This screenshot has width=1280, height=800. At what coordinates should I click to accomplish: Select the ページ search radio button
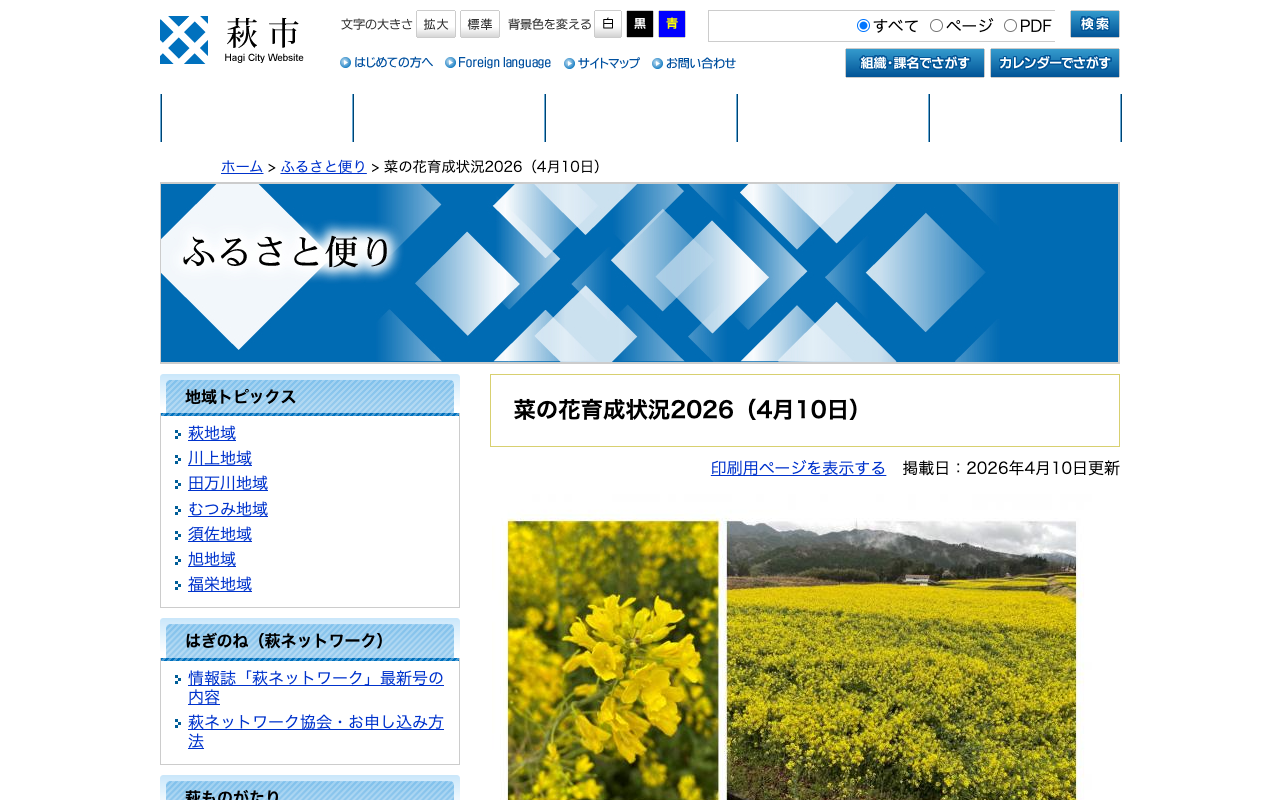click(x=937, y=26)
